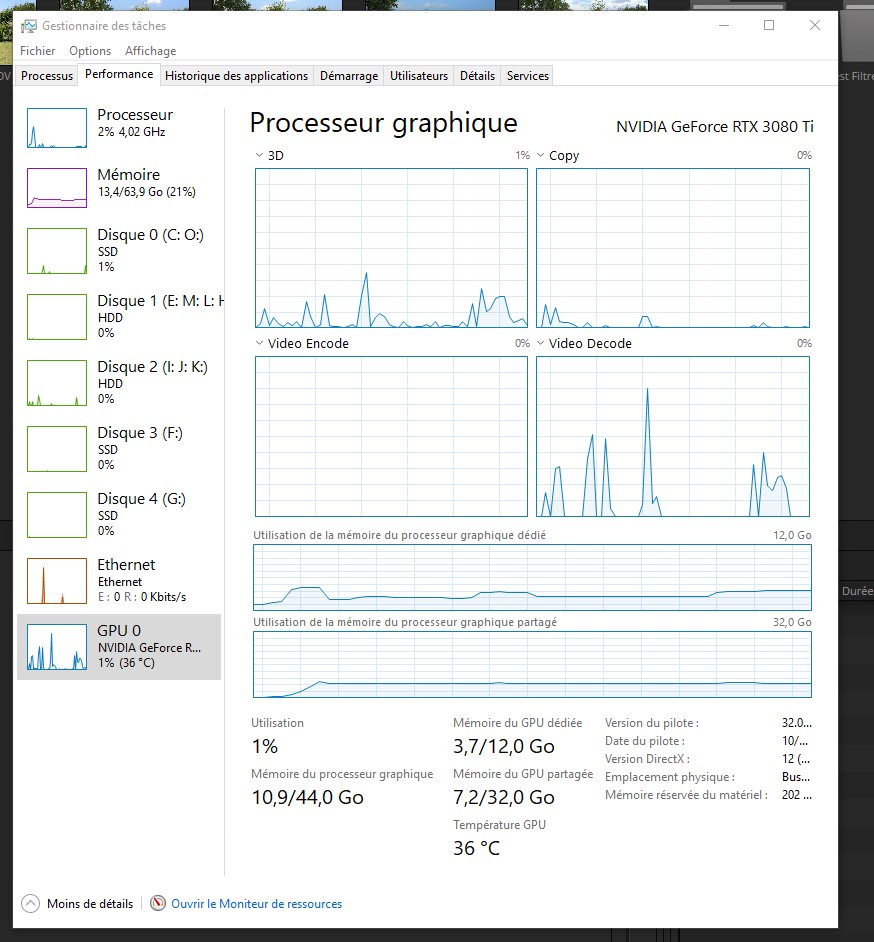Screen dimensions: 874x942
Task: Click the shared GPU memory graph
Action: pos(532,664)
